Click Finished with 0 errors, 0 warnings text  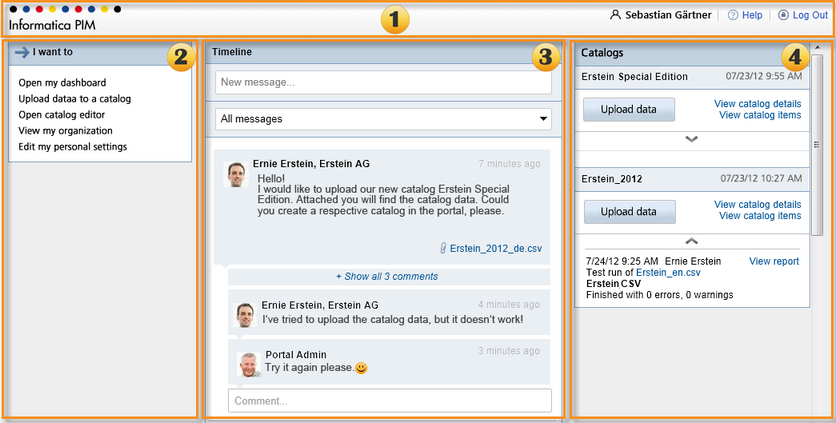click(x=660, y=294)
